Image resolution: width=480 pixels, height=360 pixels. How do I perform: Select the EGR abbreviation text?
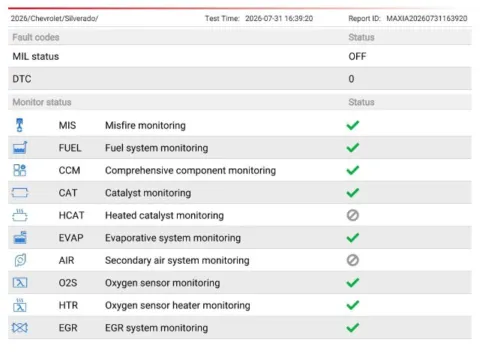tap(68, 328)
